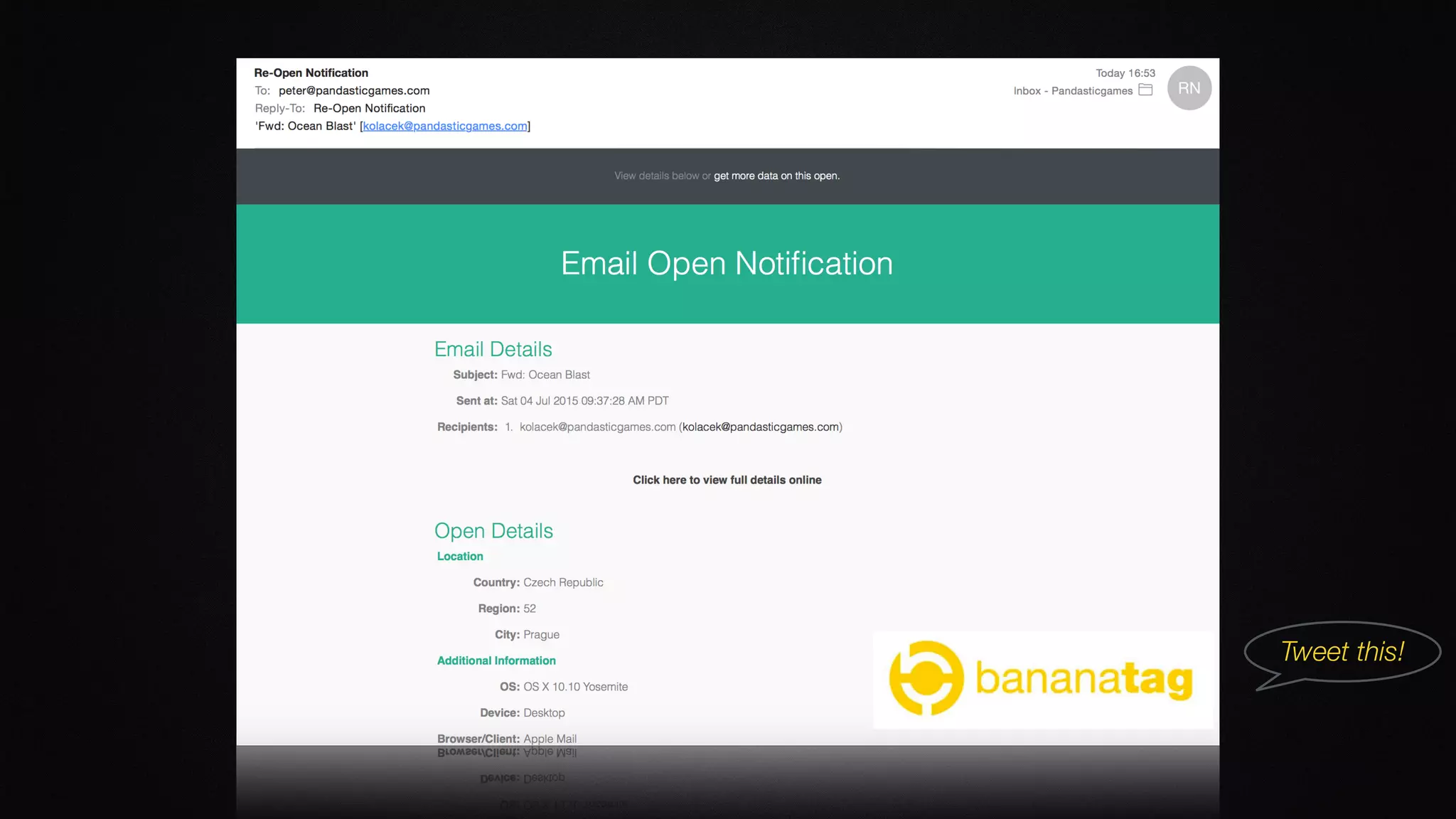Click the Inbox - Pandasticgames mailbox label
Screen dimensions: 1456x819
(1072, 91)
